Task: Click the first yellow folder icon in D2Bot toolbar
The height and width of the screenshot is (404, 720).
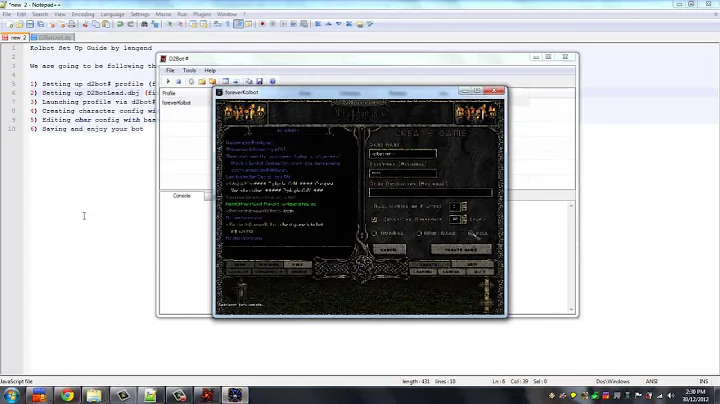Action: [x=202, y=81]
